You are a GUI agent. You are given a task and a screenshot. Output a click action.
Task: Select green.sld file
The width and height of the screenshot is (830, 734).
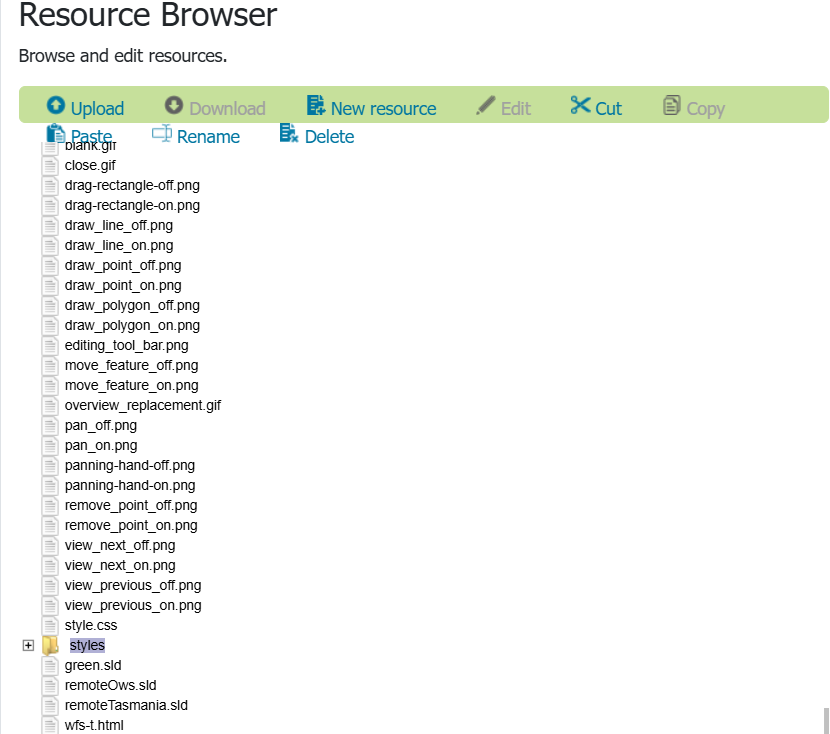93,665
